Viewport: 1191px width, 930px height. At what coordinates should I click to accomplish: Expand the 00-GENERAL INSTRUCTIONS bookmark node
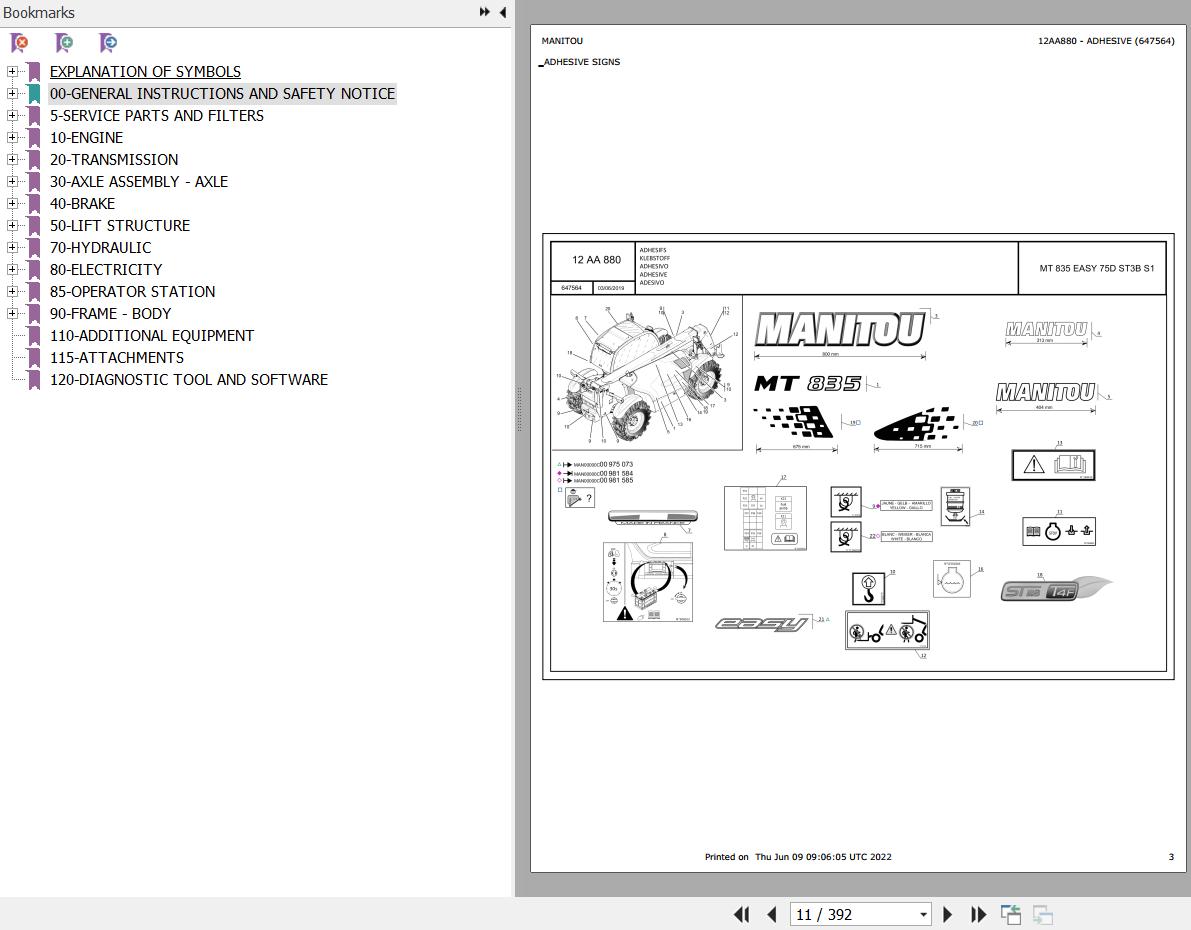[x=12, y=93]
